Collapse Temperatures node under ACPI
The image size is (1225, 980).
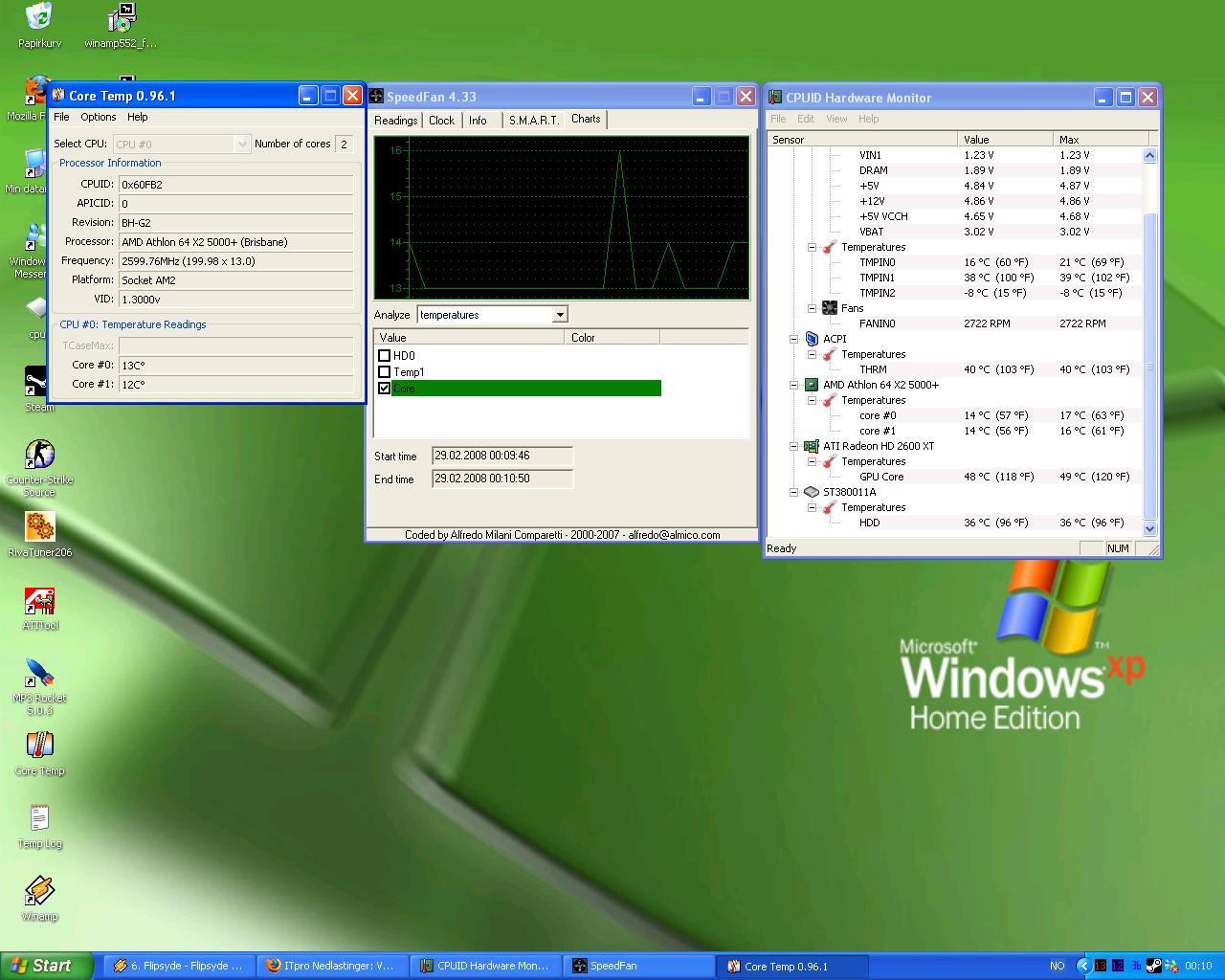tap(812, 354)
